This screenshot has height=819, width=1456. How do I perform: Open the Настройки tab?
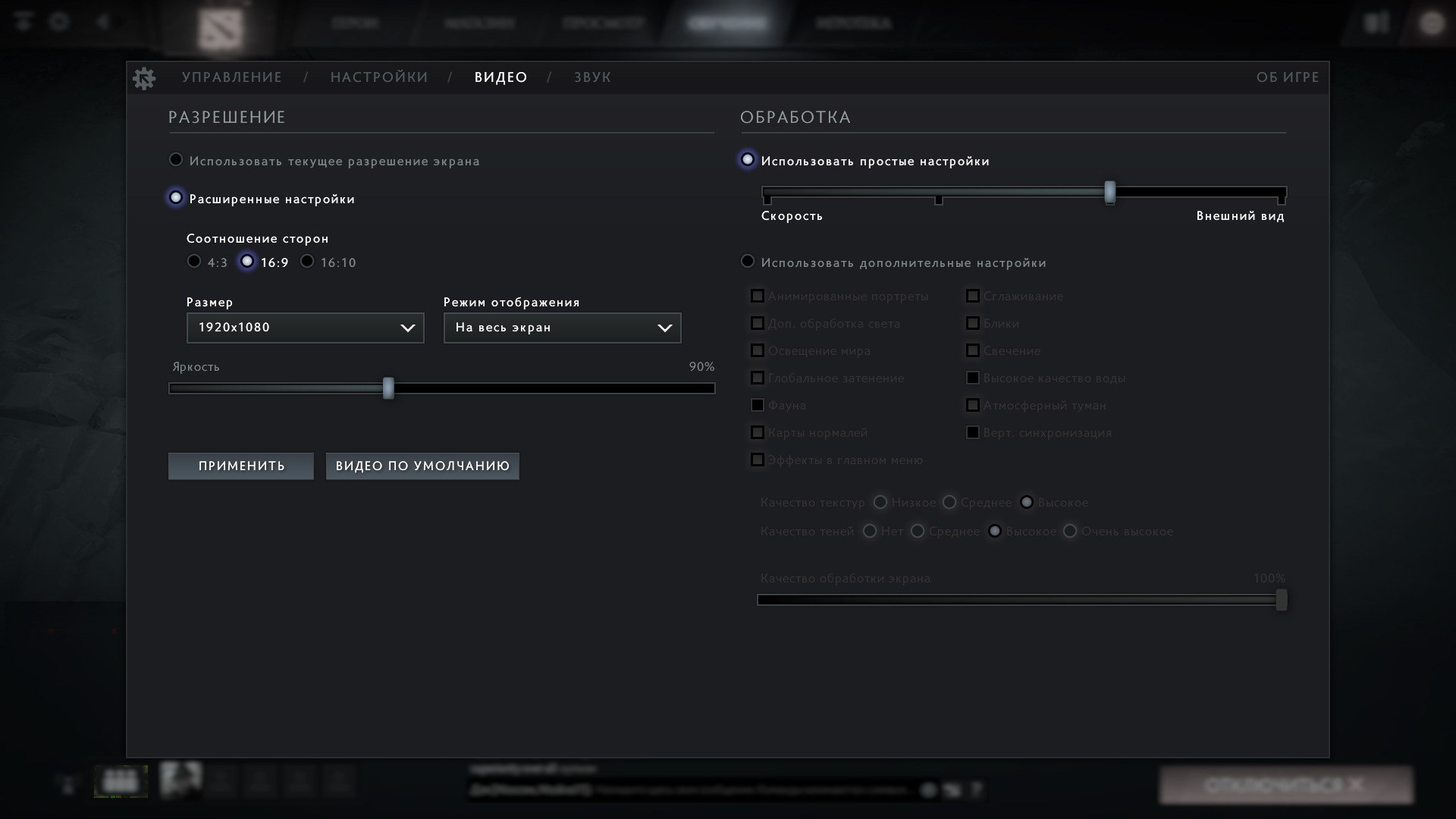tap(379, 77)
